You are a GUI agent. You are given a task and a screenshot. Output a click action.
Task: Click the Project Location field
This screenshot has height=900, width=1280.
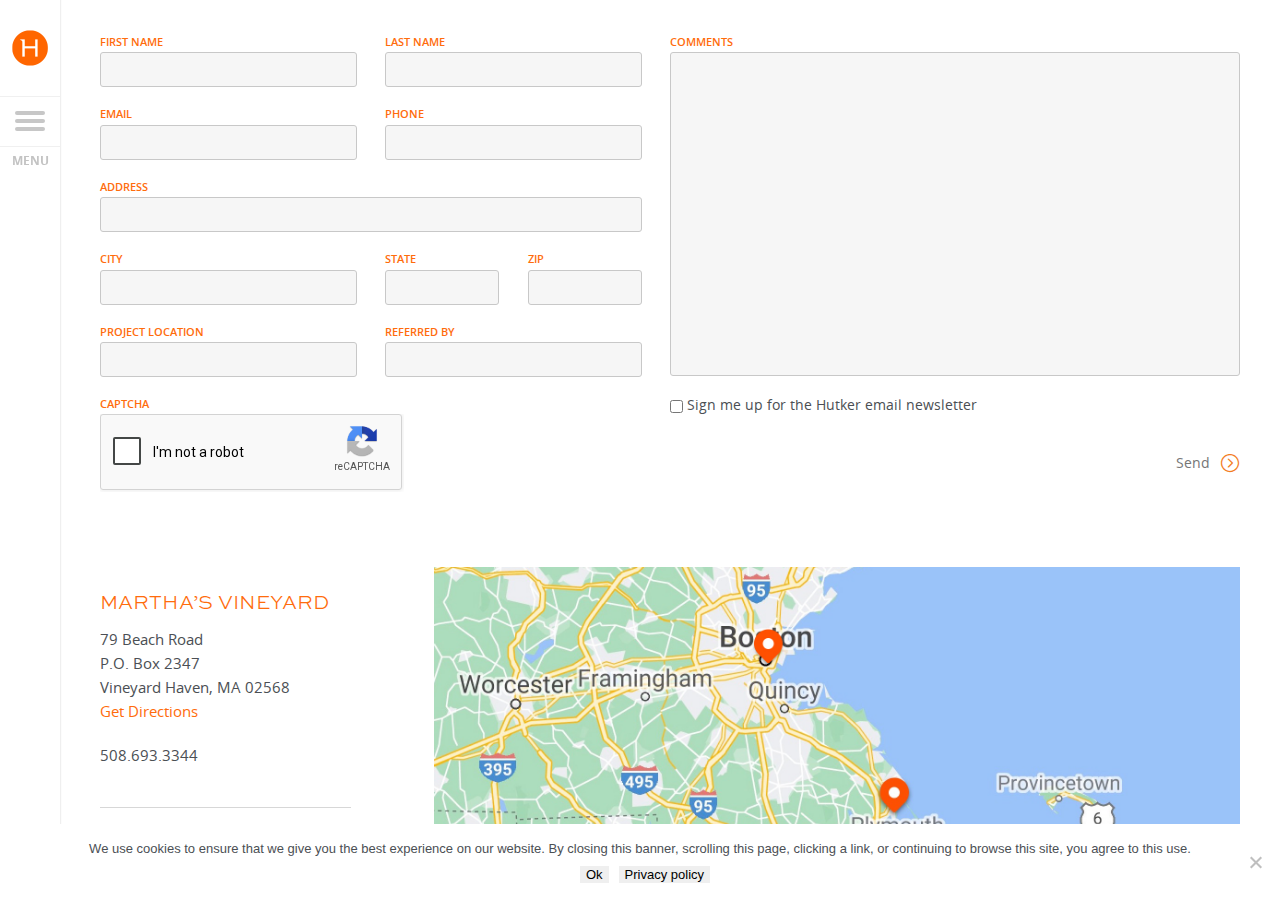click(228, 360)
